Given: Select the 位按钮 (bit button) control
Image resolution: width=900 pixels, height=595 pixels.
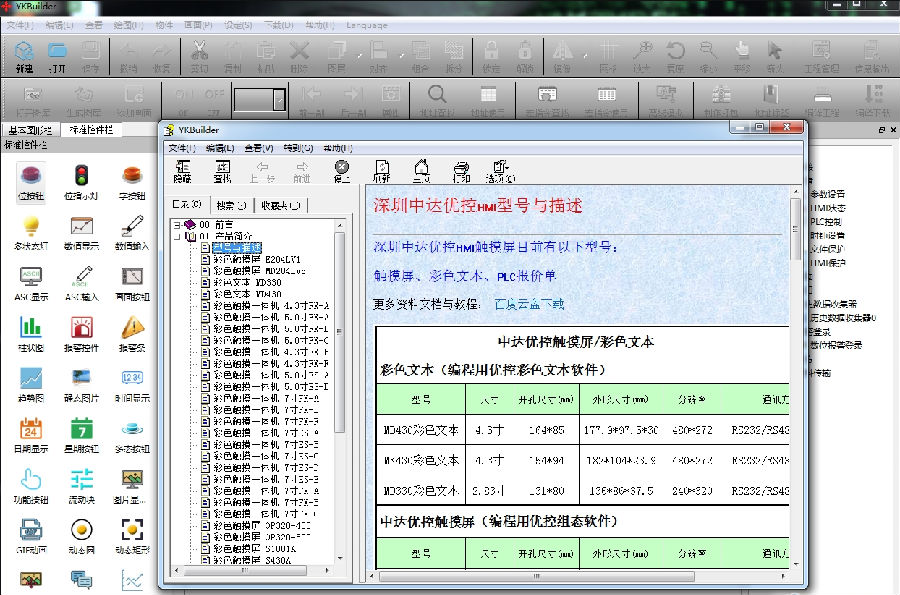Looking at the screenshot, I should pos(31,183).
